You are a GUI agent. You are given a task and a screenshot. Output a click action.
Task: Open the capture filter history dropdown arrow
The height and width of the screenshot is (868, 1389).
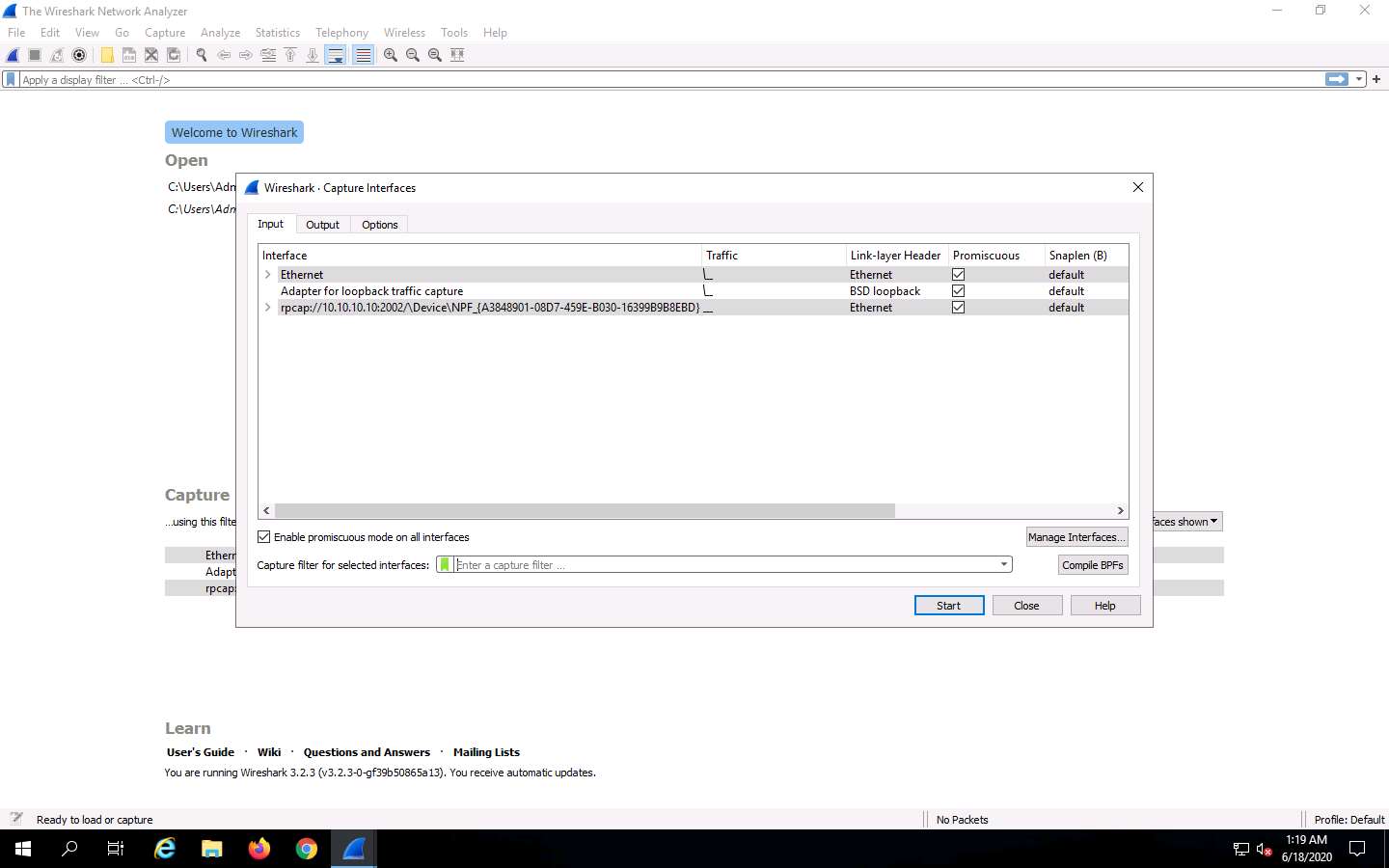tap(1003, 565)
